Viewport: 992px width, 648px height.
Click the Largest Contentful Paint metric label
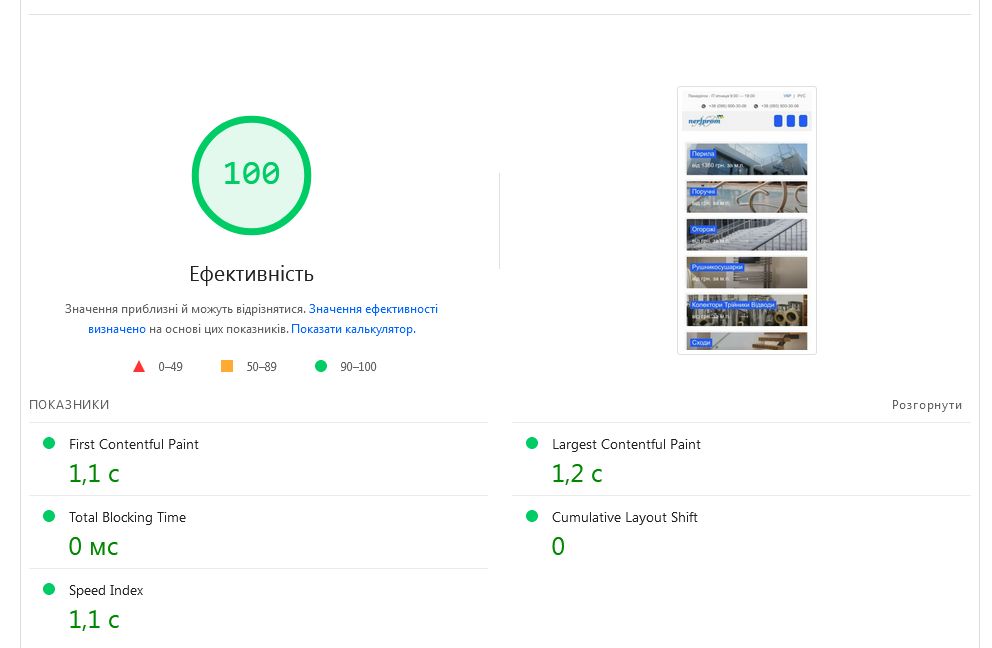click(626, 444)
